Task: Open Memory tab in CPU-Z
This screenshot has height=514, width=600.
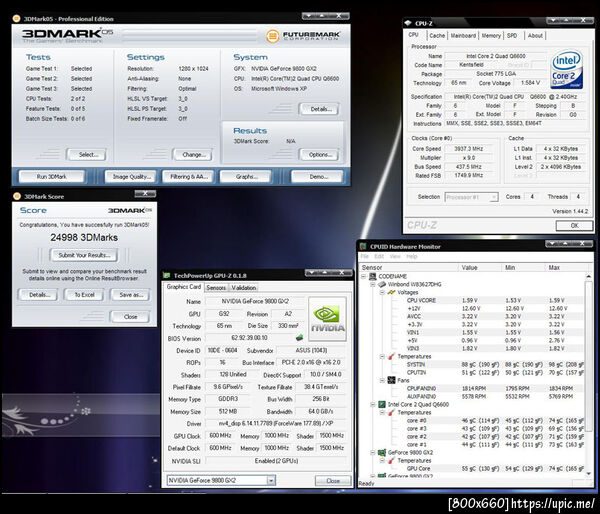Action: pos(491,36)
